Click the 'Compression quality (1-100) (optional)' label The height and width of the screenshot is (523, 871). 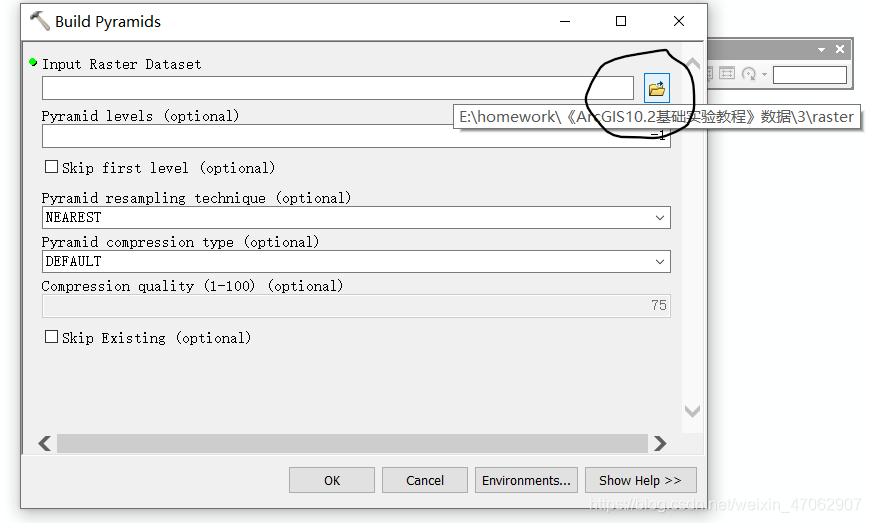[192, 286]
